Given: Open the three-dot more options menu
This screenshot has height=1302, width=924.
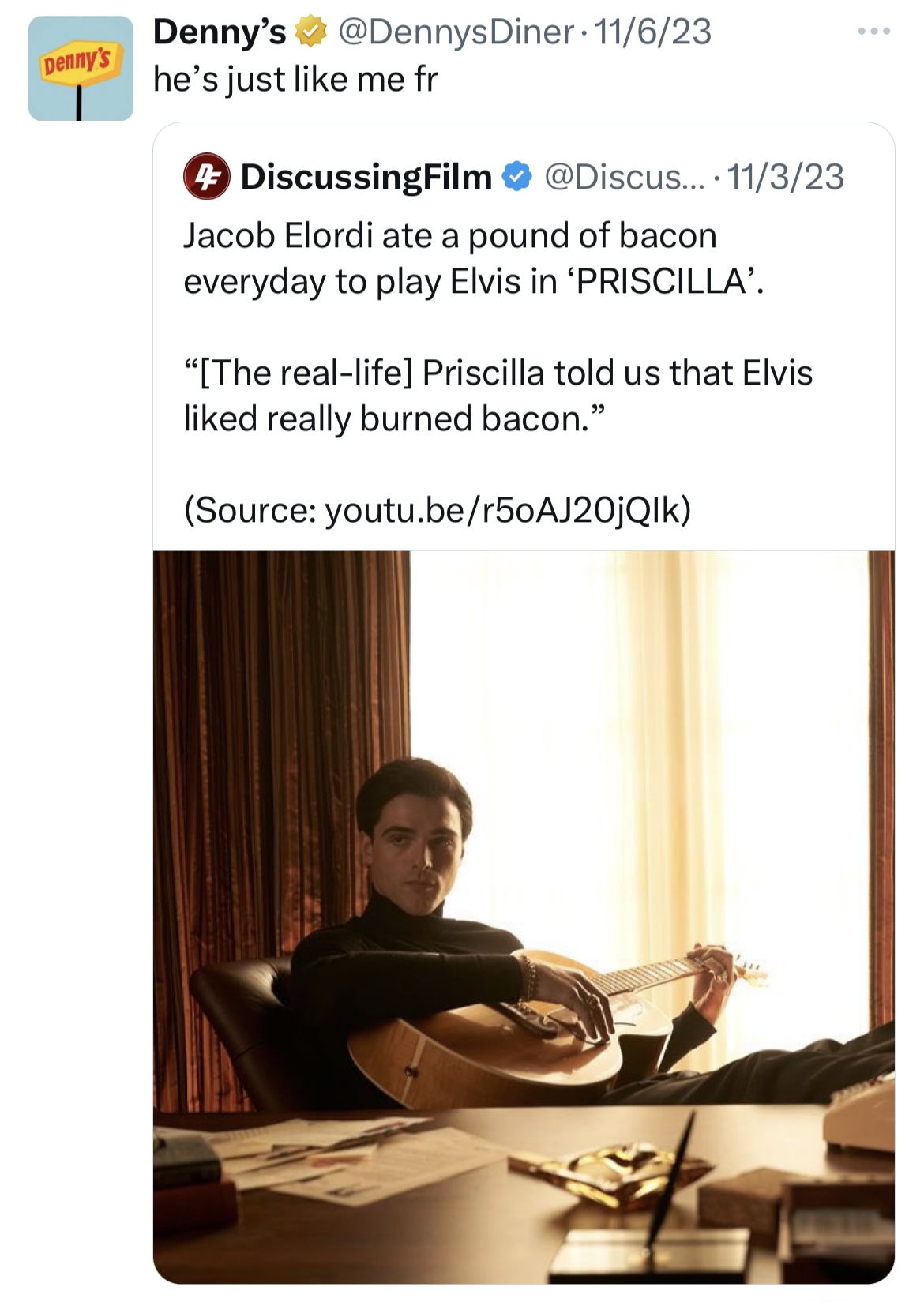Looking at the screenshot, I should (x=875, y=32).
